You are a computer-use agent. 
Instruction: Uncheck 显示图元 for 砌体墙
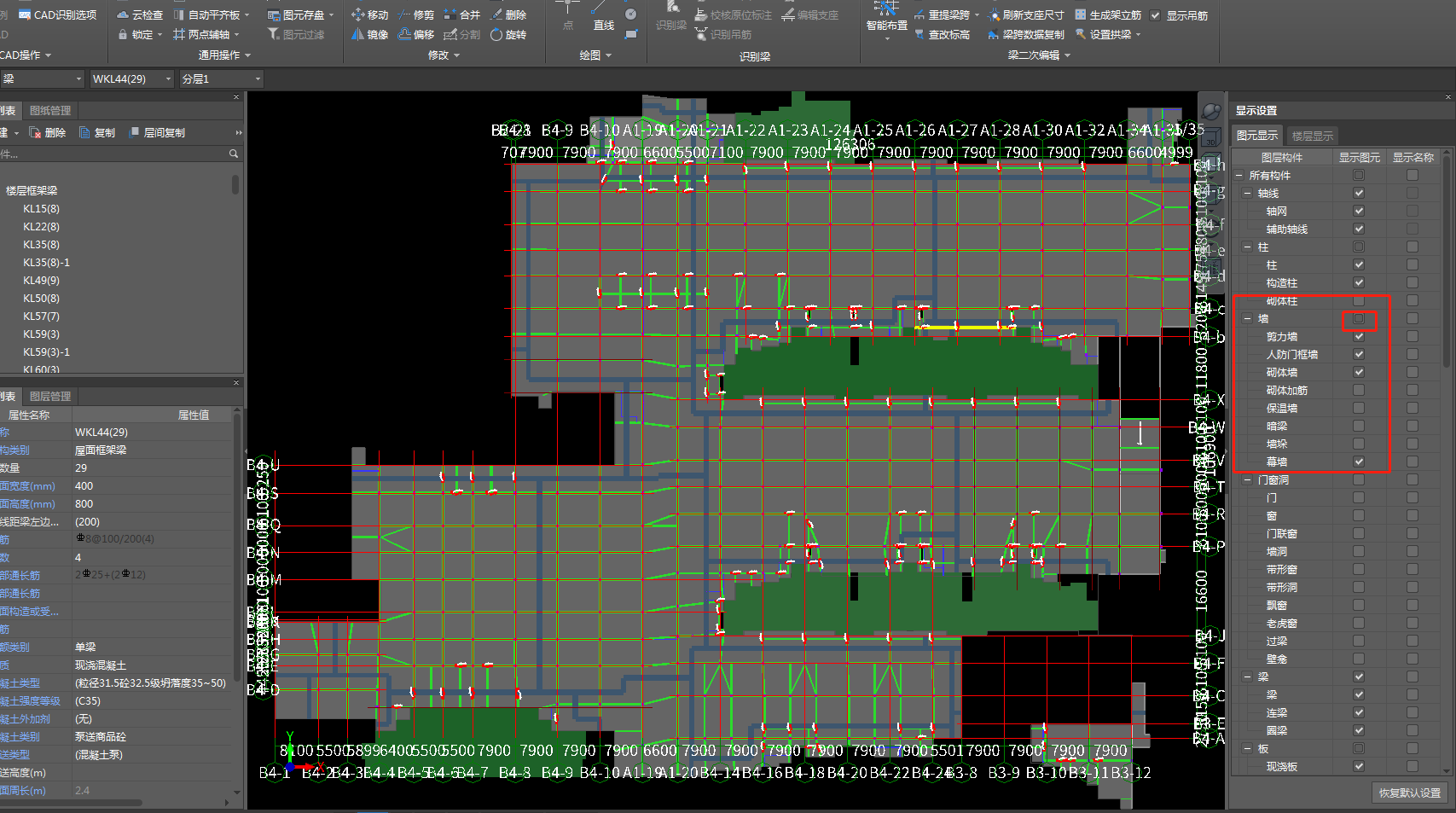(x=1359, y=372)
